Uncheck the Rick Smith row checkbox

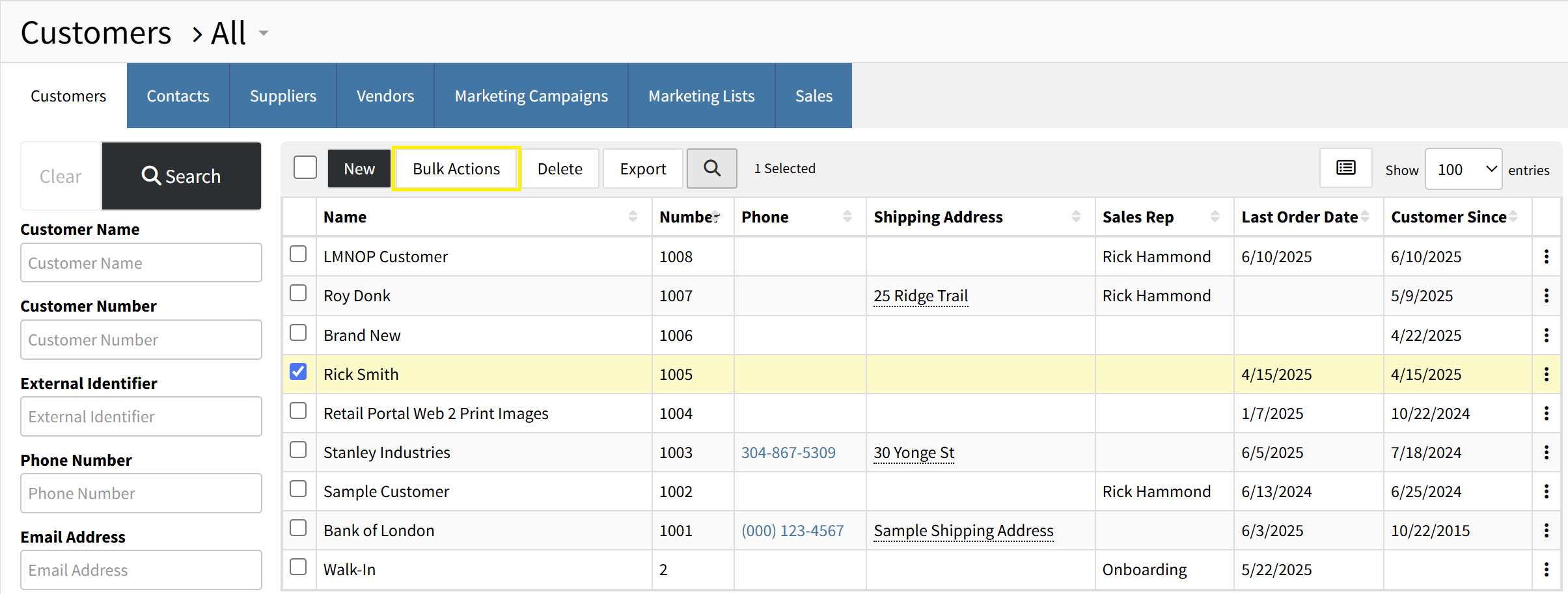click(298, 371)
